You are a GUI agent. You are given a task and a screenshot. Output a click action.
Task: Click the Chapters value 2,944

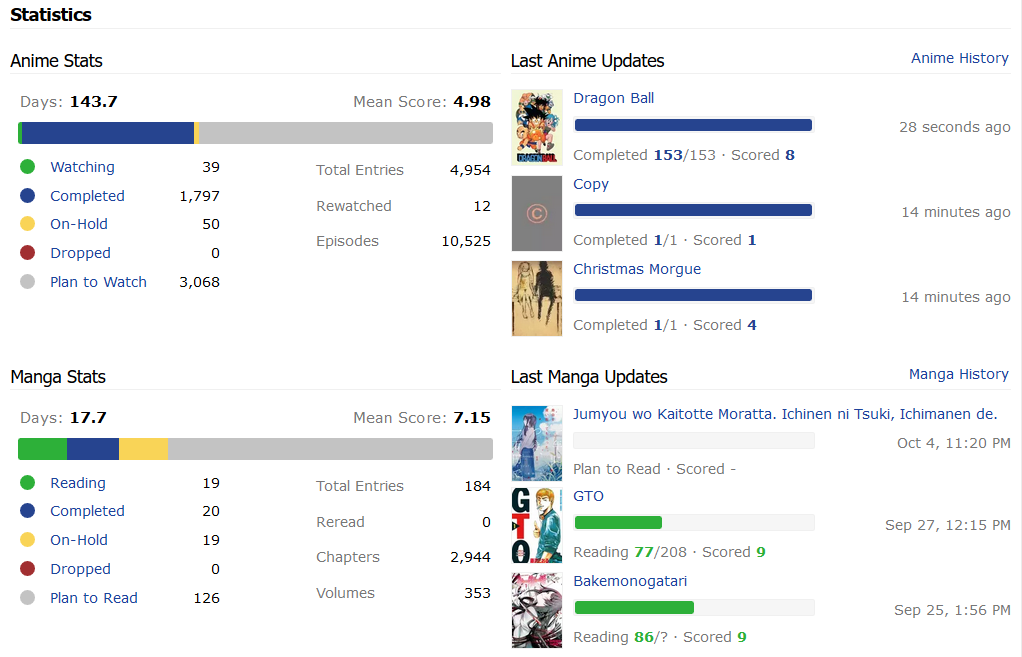tap(470, 557)
